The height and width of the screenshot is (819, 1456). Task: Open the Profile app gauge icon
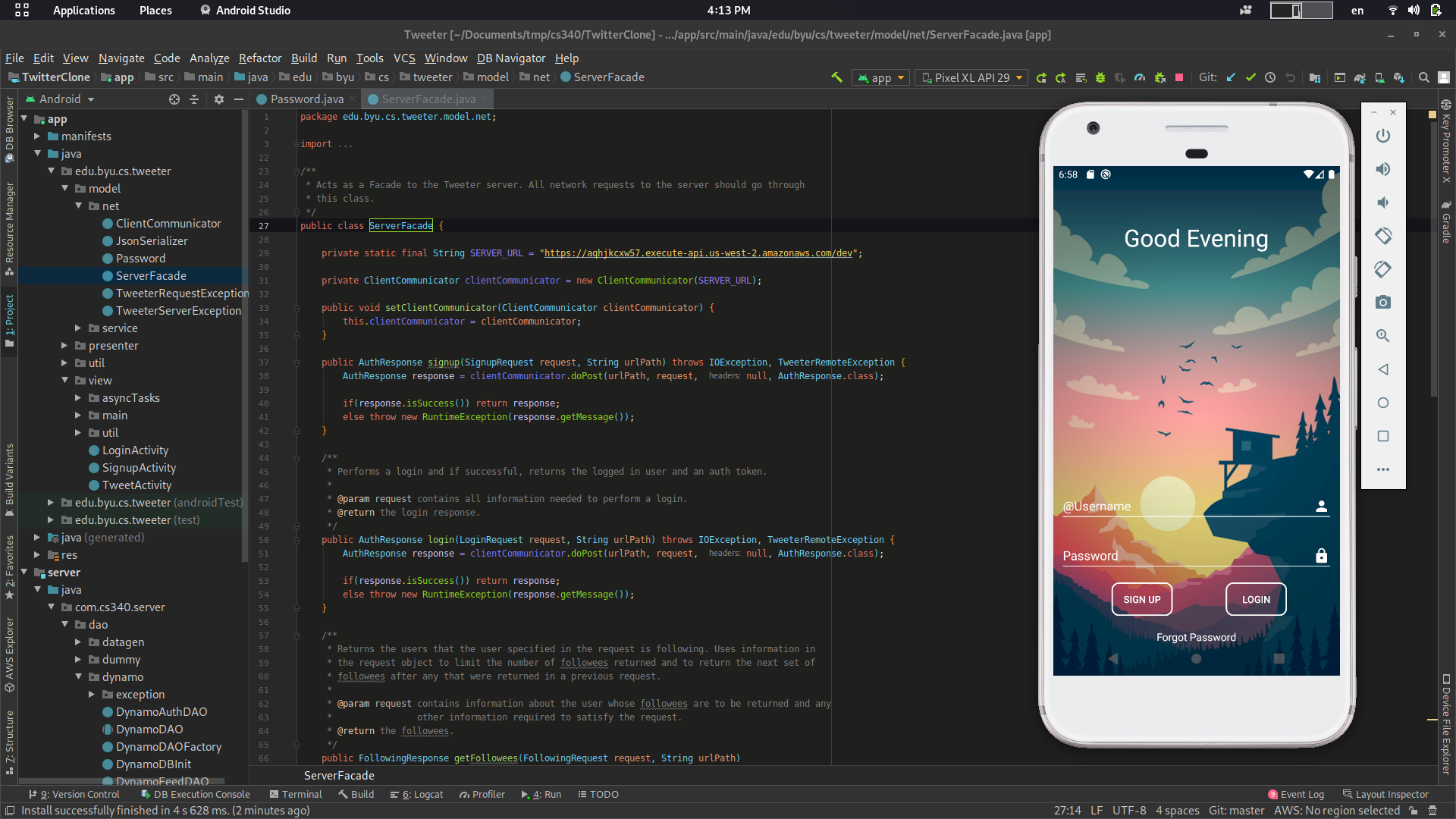pos(1140,77)
